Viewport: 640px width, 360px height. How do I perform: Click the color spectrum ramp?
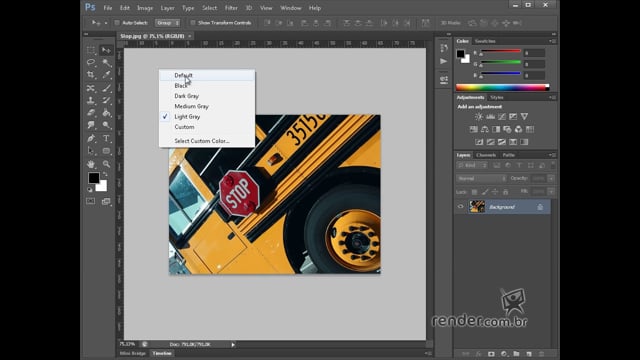point(502,87)
